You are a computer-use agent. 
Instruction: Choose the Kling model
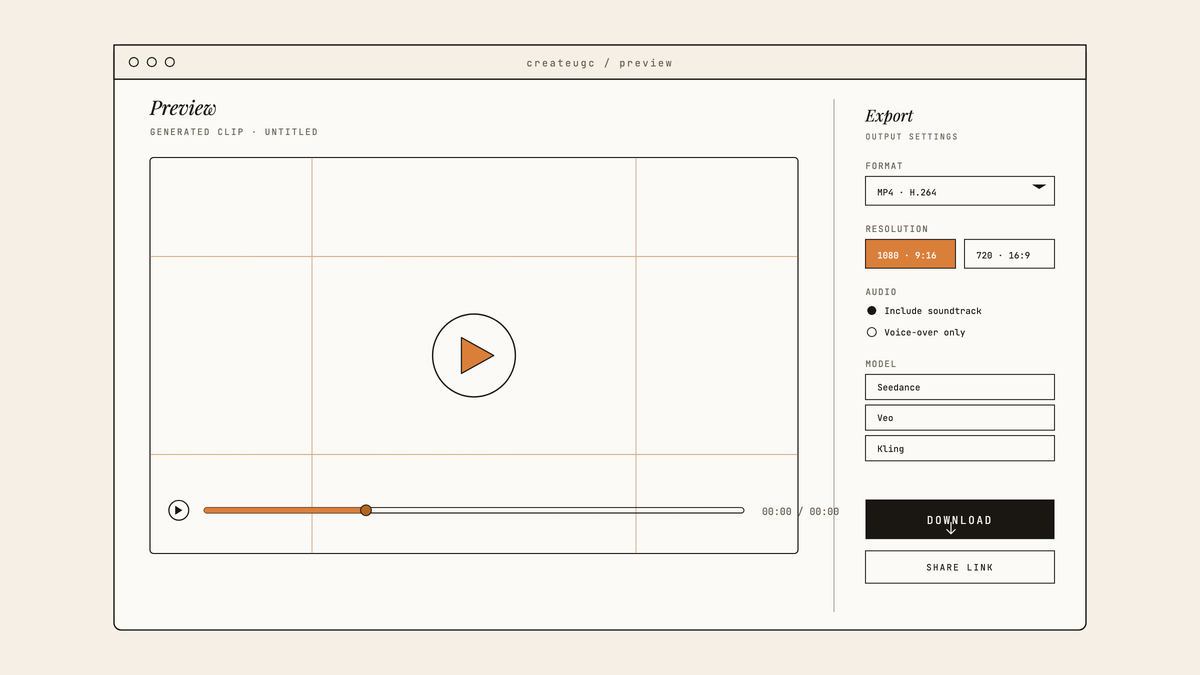coord(960,448)
